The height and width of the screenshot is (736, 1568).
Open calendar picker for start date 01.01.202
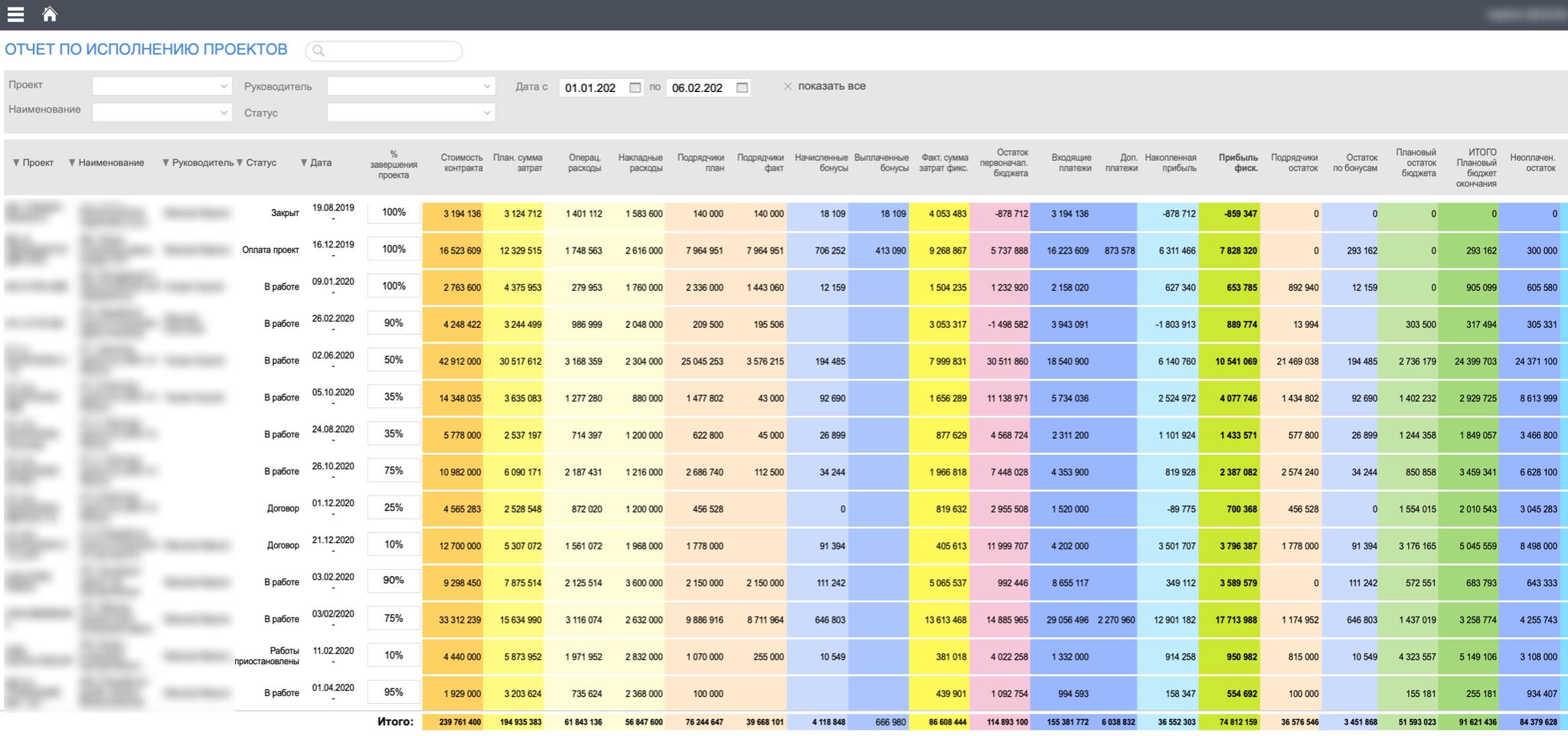click(x=635, y=87)
